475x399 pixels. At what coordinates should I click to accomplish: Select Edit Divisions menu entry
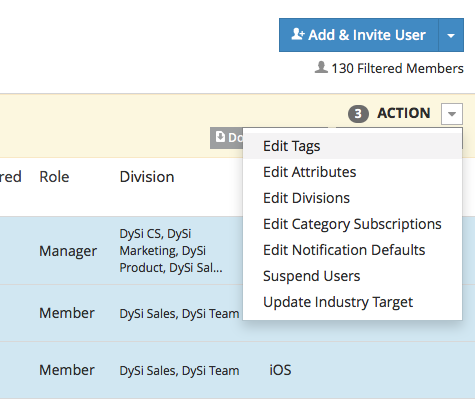tap(353, 198)
